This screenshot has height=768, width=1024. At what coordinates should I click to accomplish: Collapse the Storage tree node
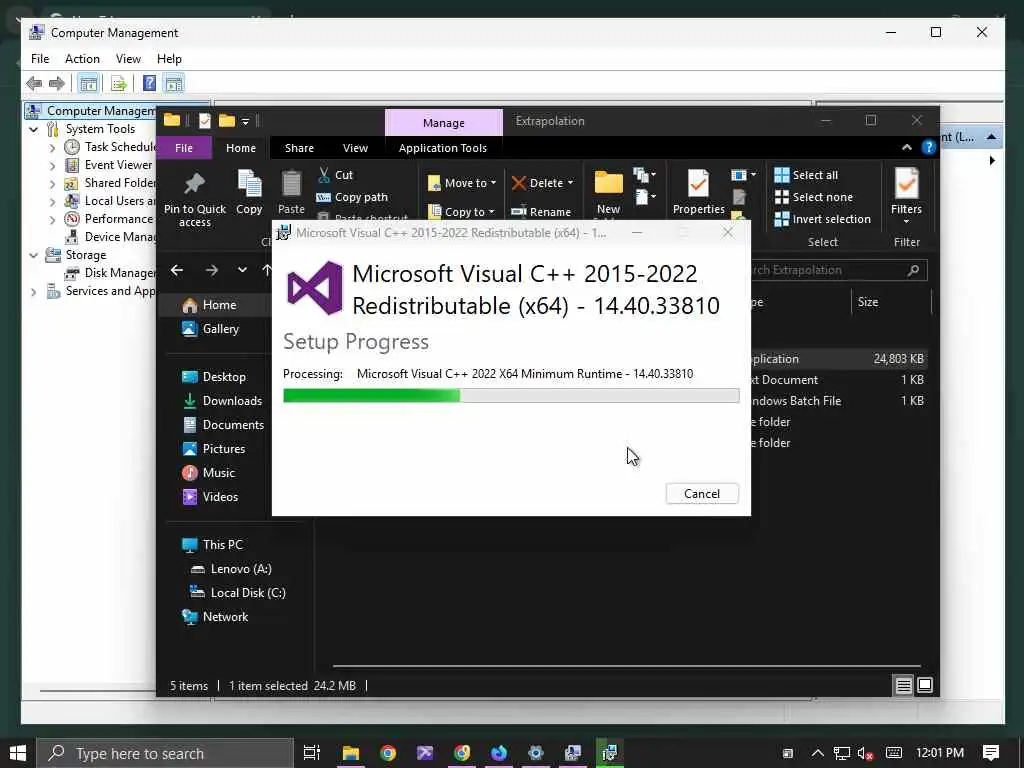click(x=33, y=255)
